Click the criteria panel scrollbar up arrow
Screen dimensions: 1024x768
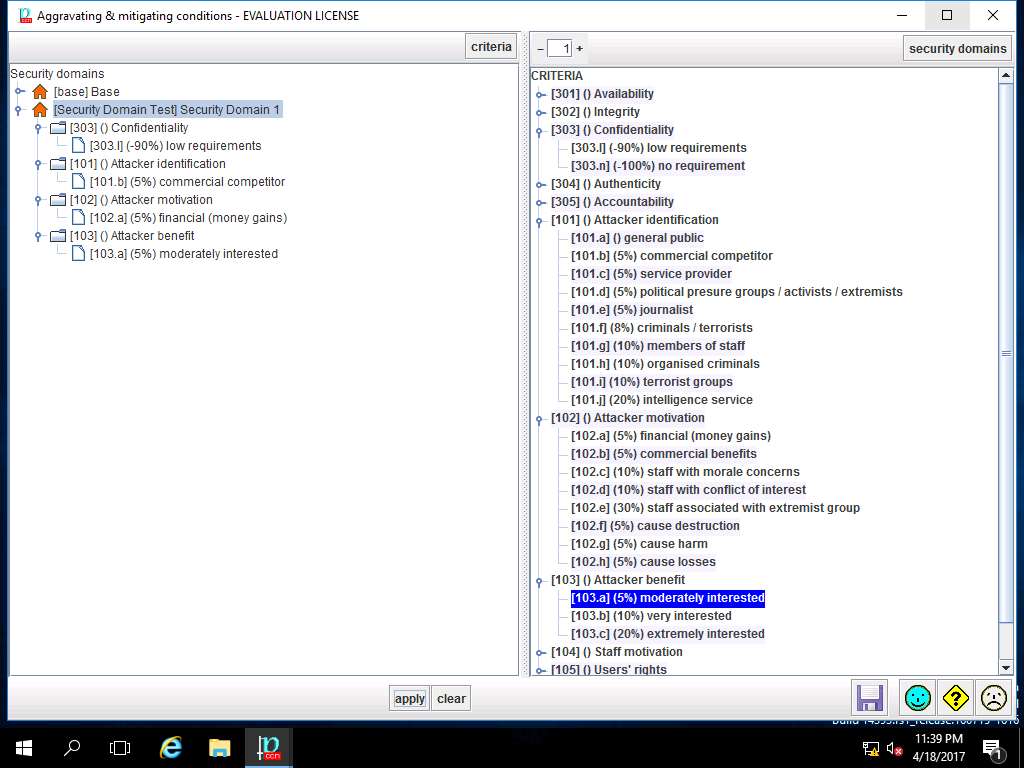pyautogui.click(x=1006, y=76)
